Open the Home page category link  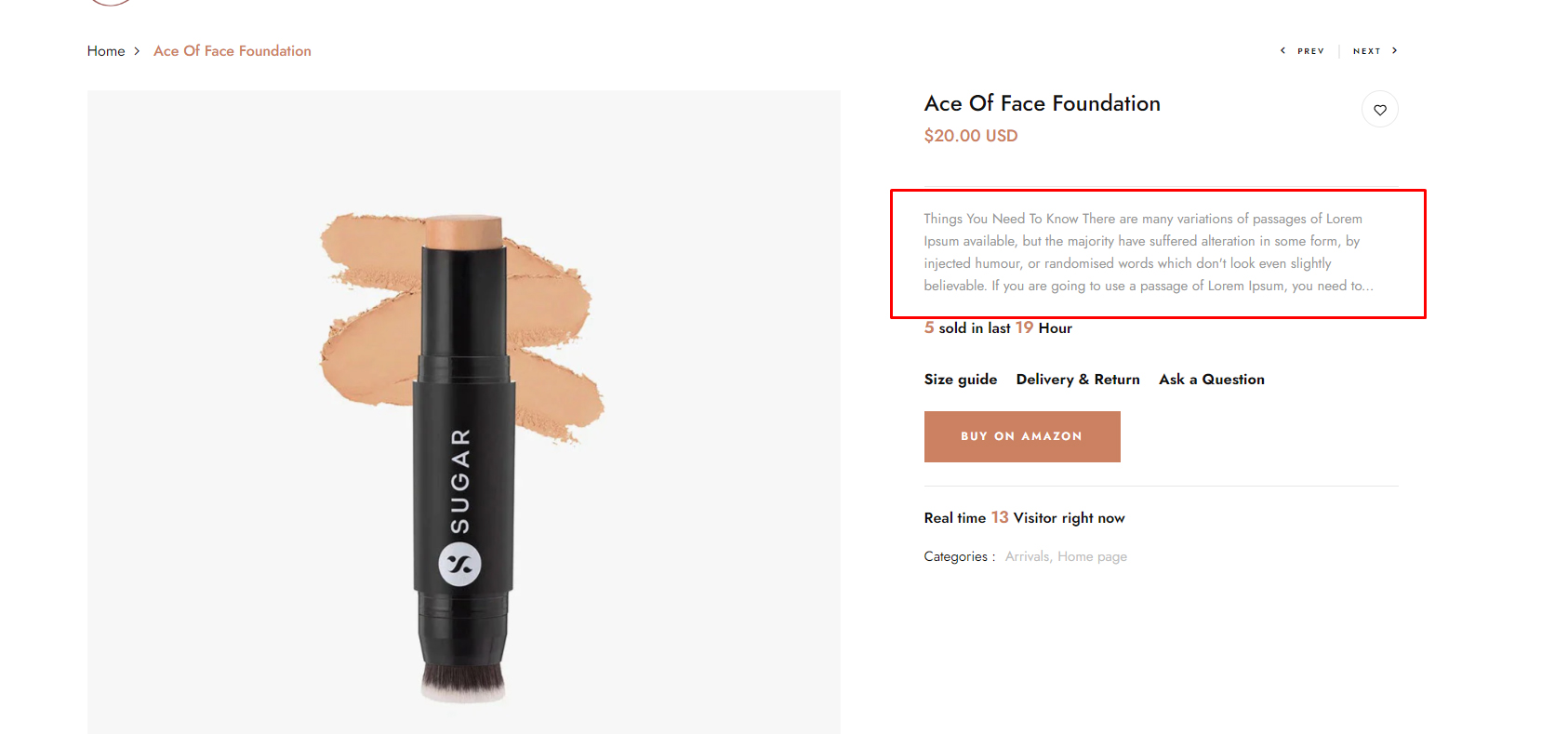tap(1092, 556)
